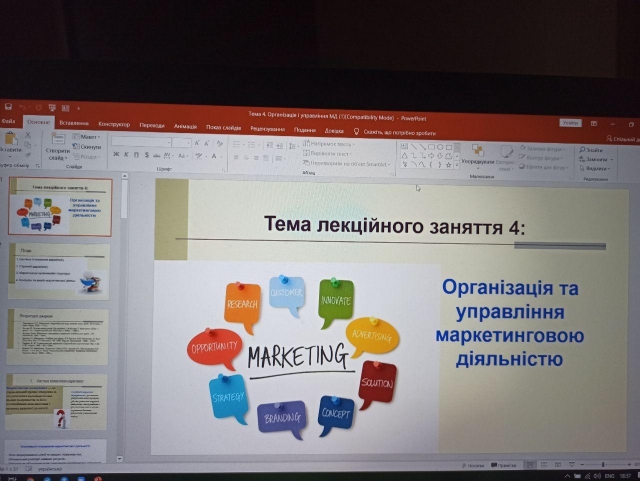Decrease font size with the small A icon
640x481 pixels.
[x=207, y=143]
